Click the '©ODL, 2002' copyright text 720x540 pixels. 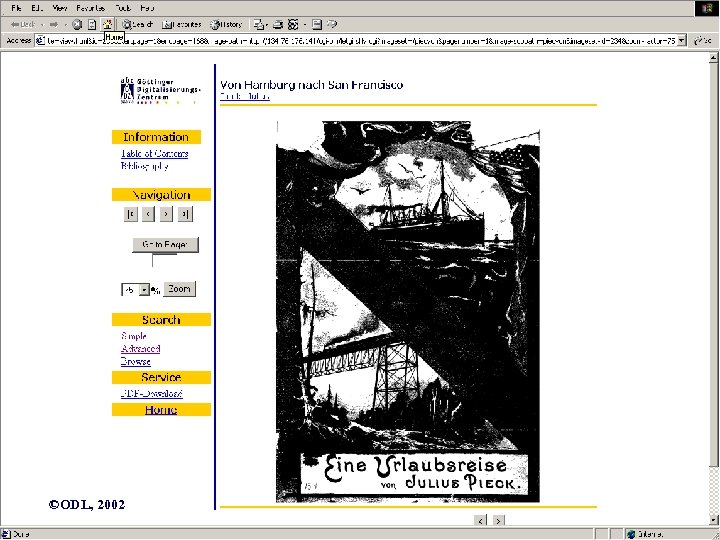coord(87,505)
